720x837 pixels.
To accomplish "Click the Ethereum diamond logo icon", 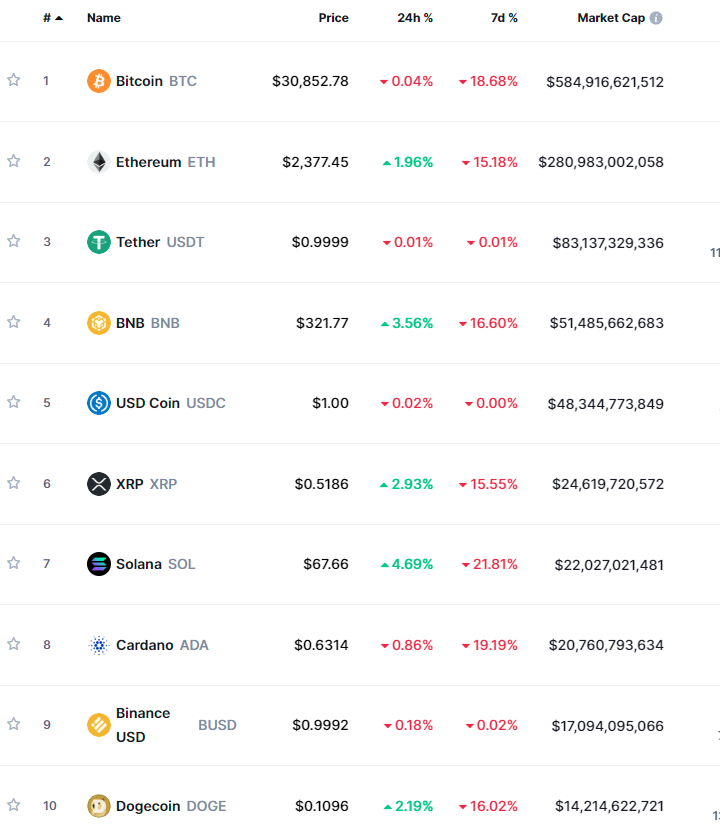I will 99,162.
